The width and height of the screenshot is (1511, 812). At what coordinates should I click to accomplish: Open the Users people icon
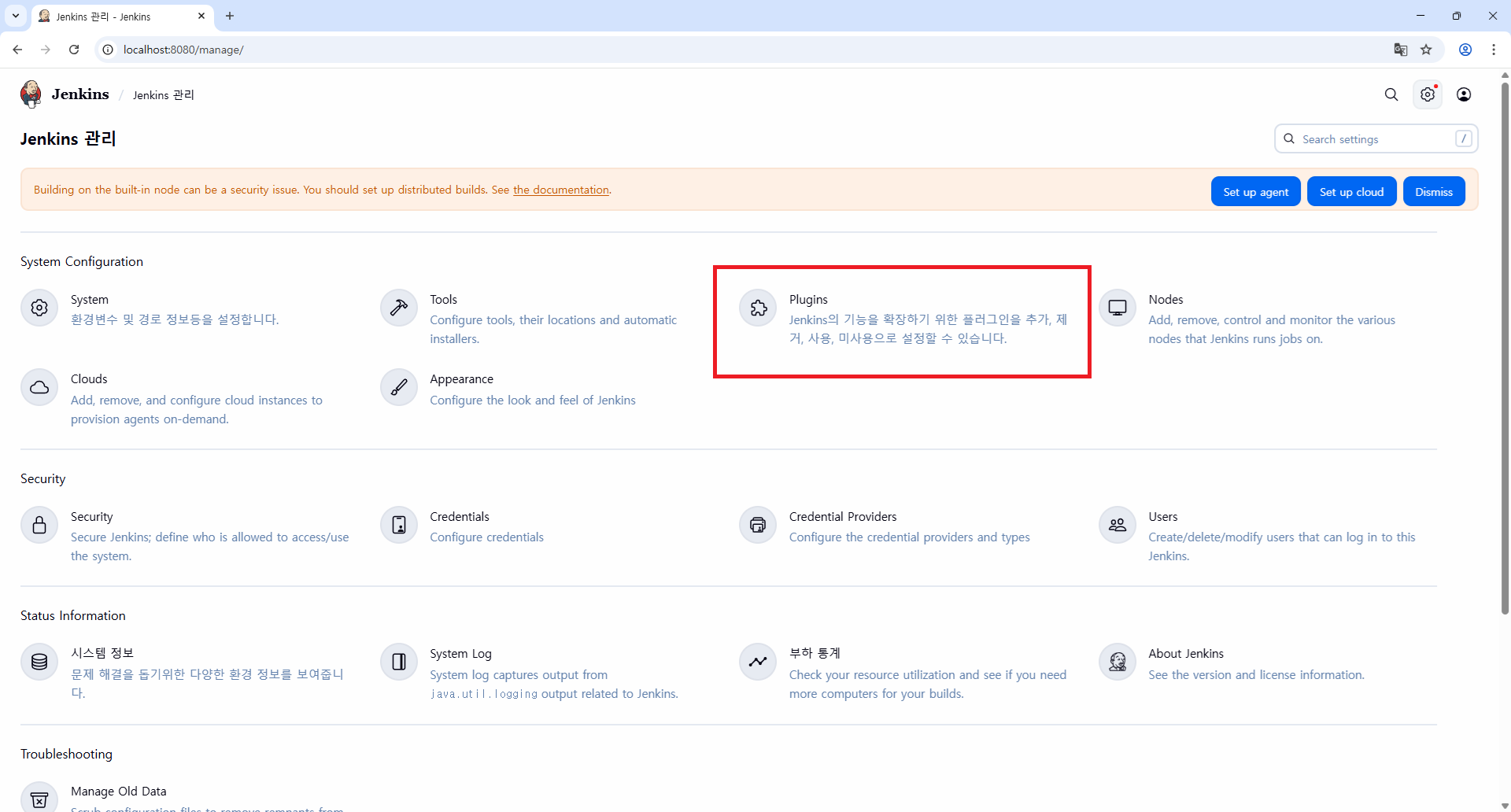pyautogui.click(x=1118, y=525)
